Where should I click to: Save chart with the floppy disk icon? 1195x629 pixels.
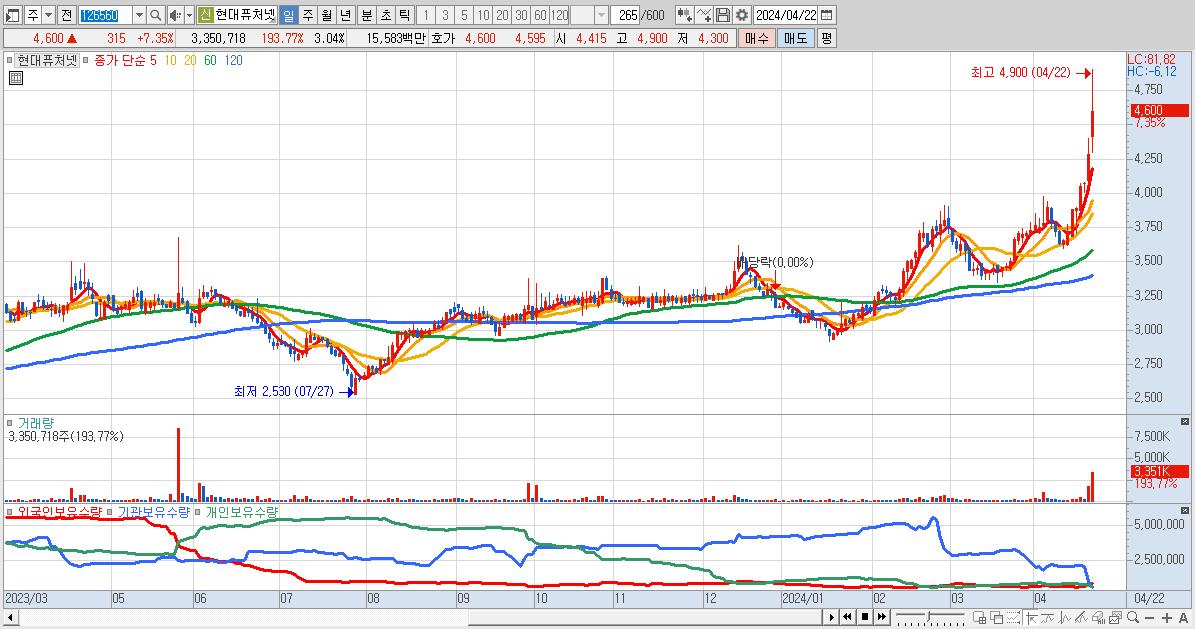pos(722,15)
